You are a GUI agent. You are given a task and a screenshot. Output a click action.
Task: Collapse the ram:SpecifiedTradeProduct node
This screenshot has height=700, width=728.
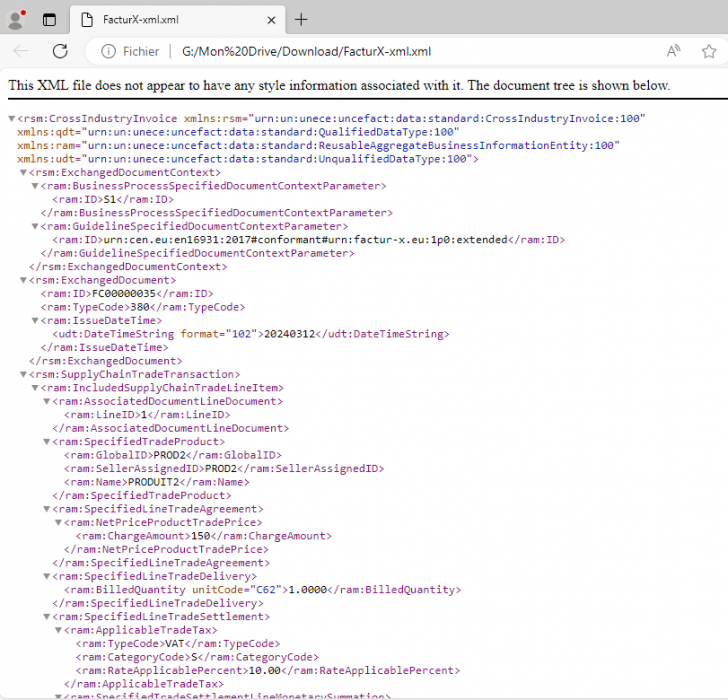click(45, 442)
